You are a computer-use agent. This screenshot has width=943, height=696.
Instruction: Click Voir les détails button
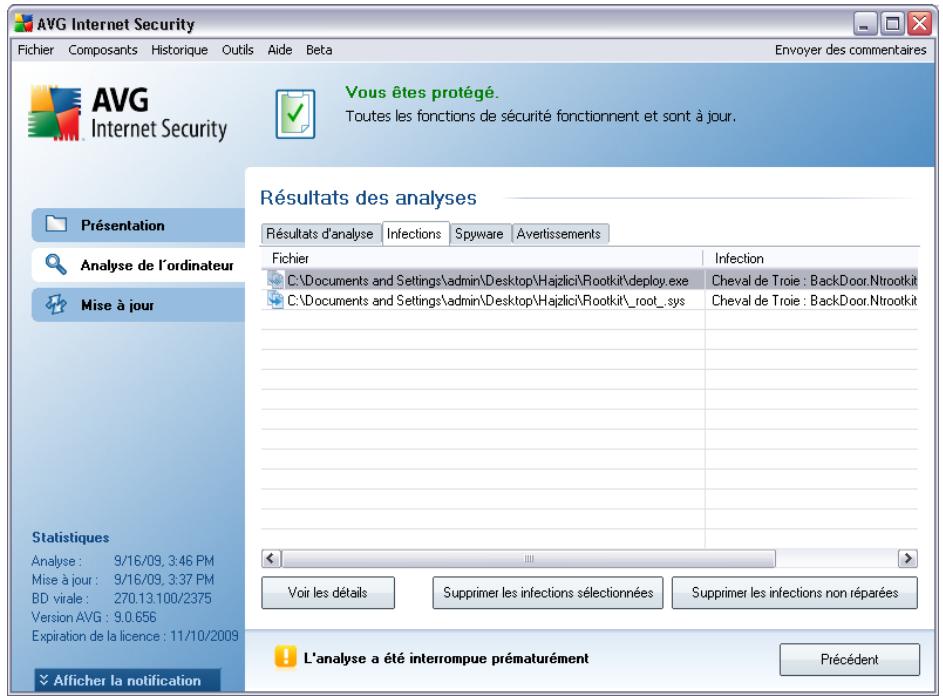(x=328, y=593)
